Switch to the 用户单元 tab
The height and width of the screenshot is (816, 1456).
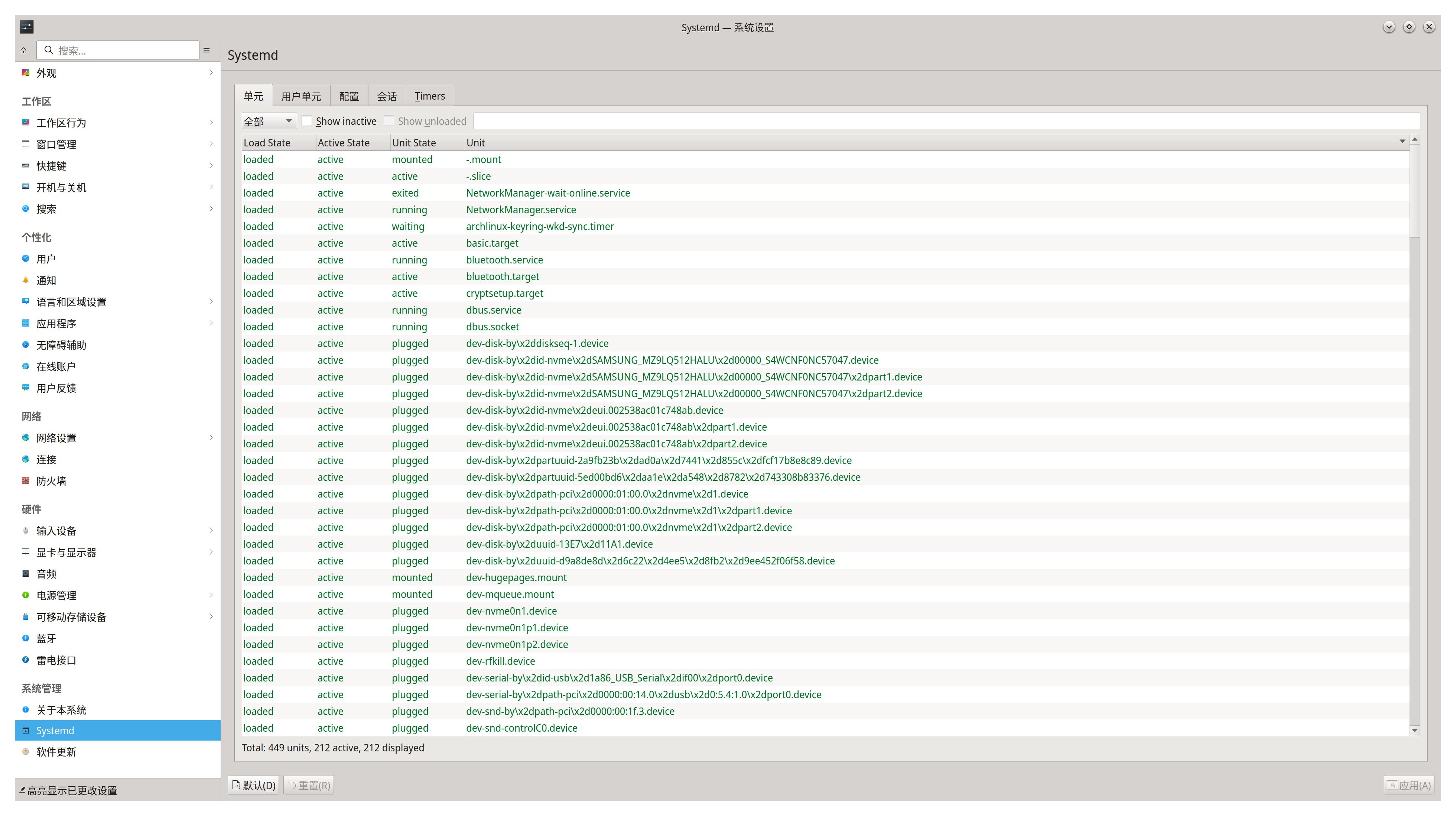[301, 96]
